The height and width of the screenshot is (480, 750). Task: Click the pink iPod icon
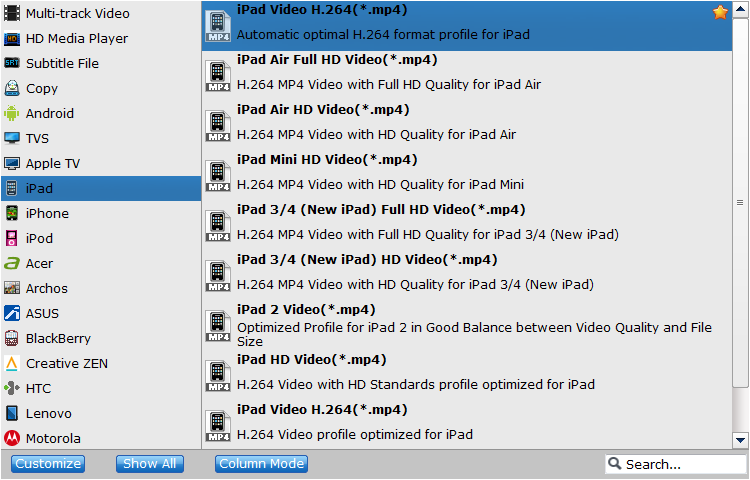pyautogui.click(x=12, y=238)
